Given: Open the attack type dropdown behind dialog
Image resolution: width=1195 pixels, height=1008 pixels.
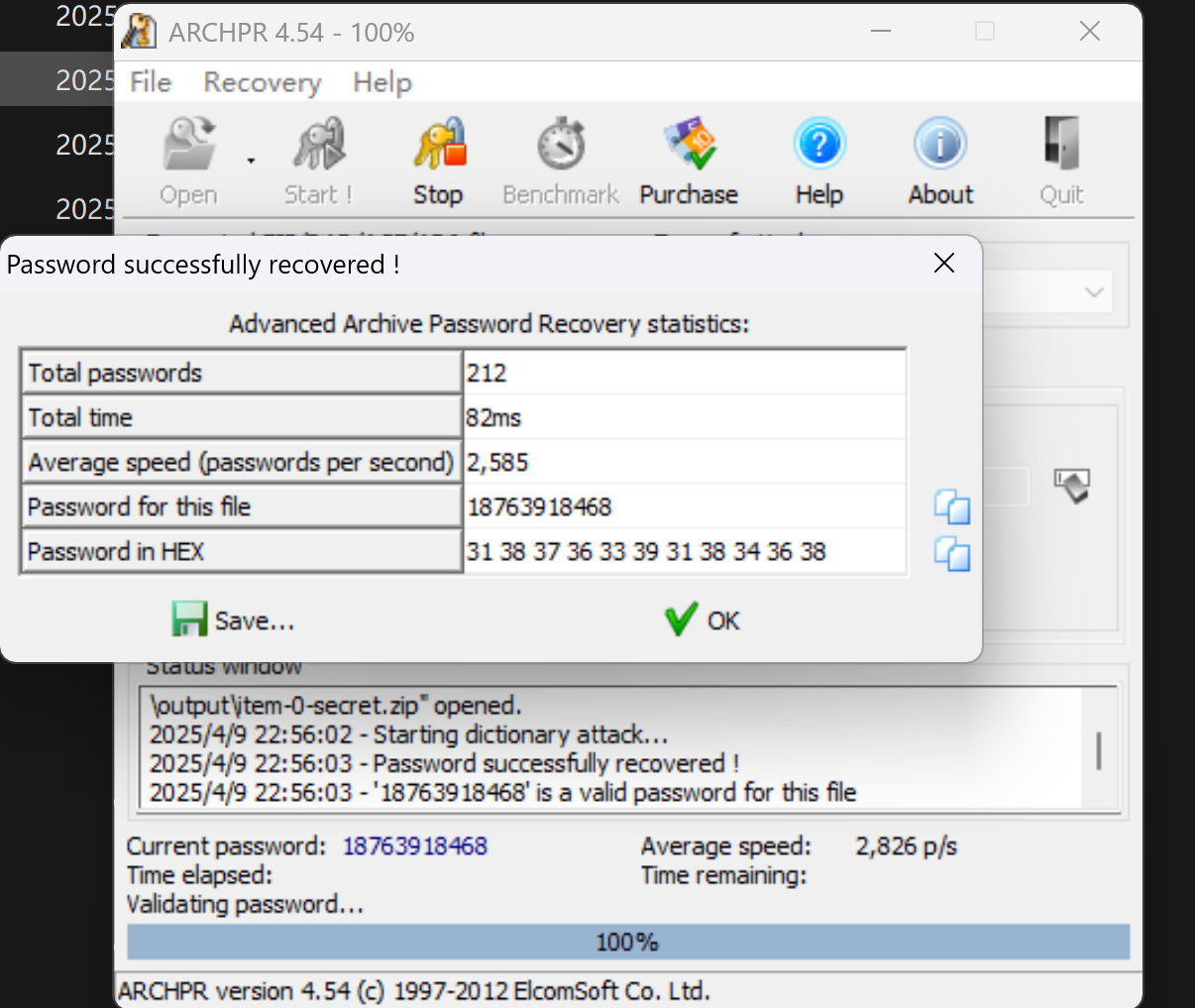Looking at the screenshot, I should pos(1094,292).
